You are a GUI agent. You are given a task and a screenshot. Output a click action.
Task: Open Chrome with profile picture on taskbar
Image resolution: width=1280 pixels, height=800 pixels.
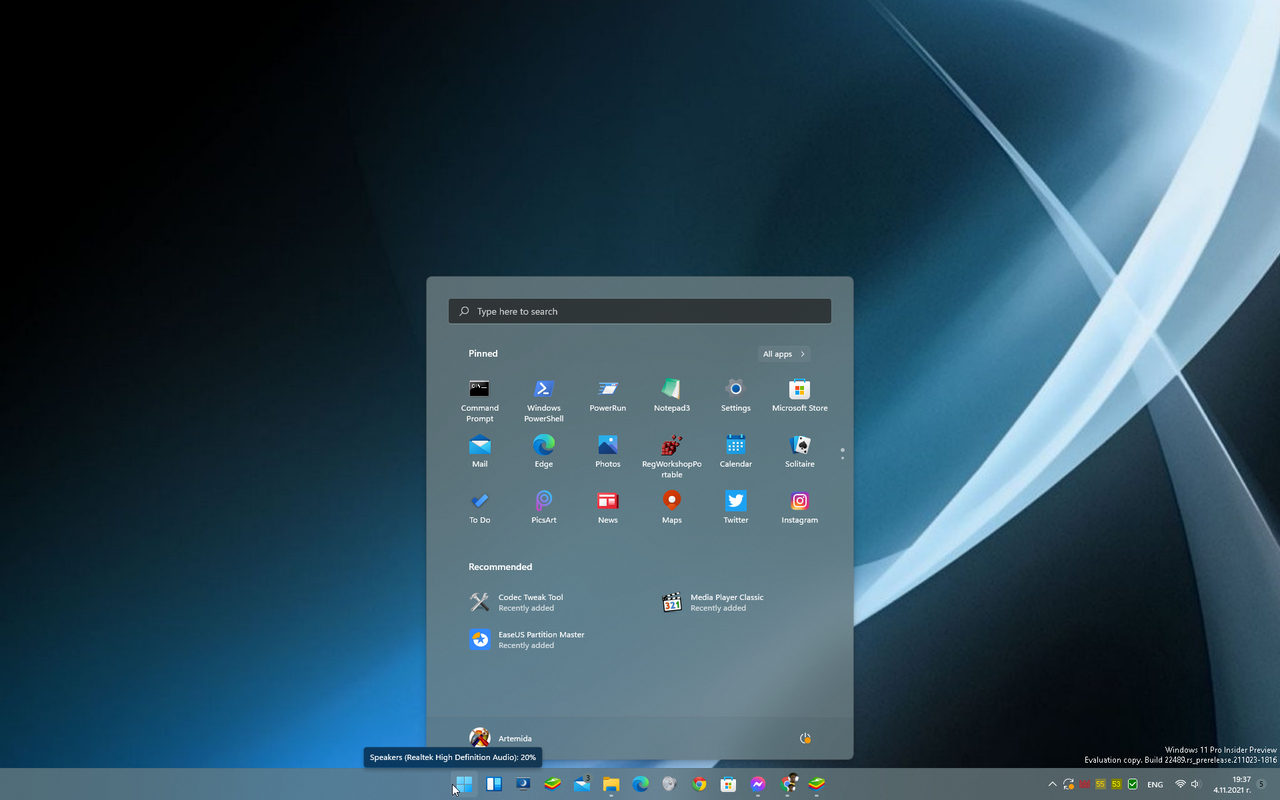coord(788,784)
